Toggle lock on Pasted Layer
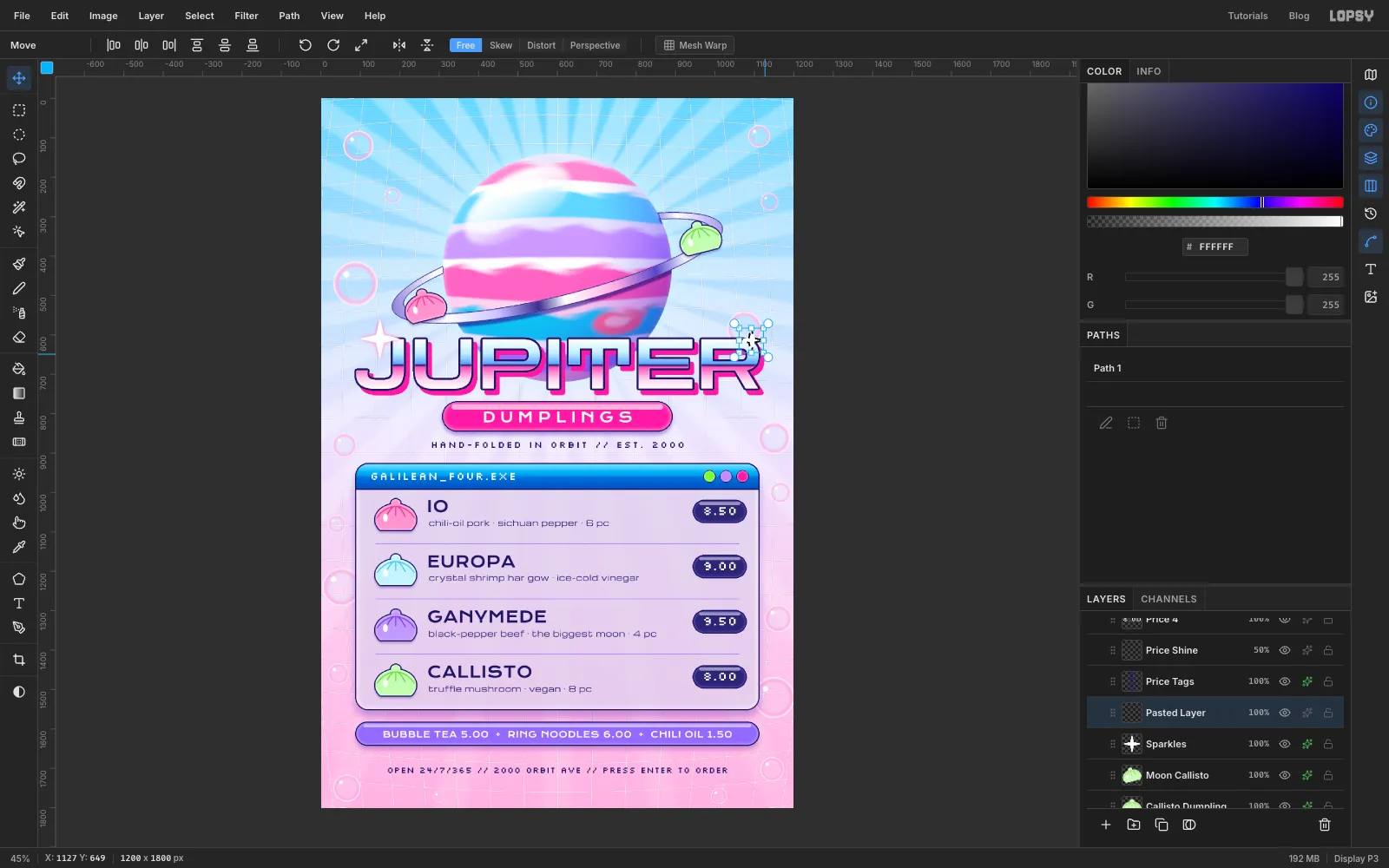1389x868 pixels. [1328, 713]
